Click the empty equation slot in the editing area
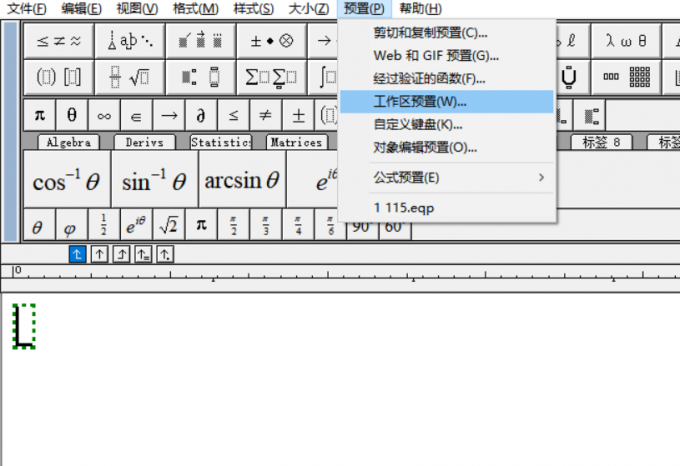Viewport: 680px width, 466px height. click(x=24, y=326)
